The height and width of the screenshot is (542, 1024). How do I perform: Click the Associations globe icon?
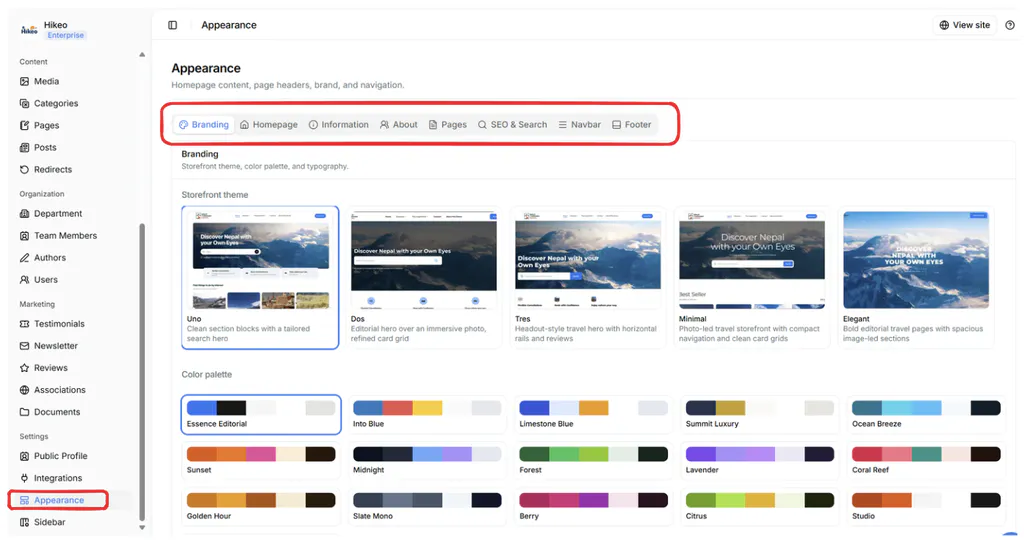click(24, 390)
